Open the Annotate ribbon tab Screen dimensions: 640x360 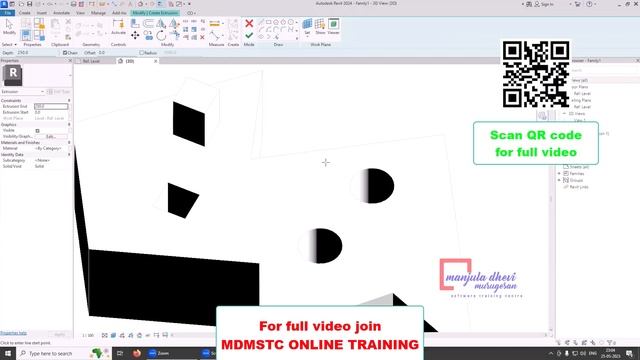click(62, 13)
